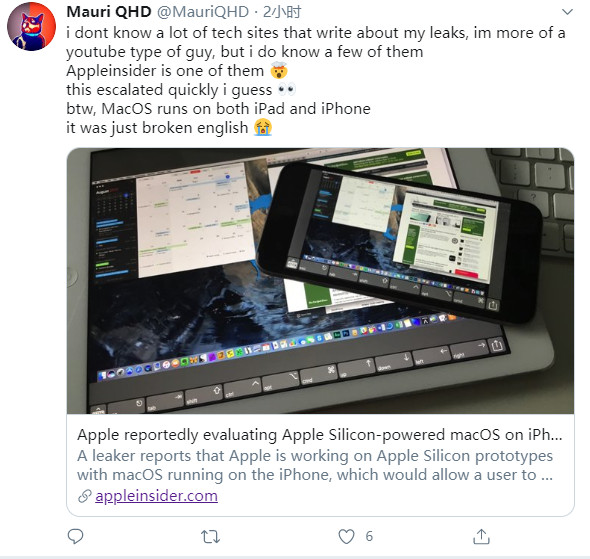The width and height of the screenshot is (590, 559).
Task: Click the reply speech bubble icon
Action: (x=75, y=536)
